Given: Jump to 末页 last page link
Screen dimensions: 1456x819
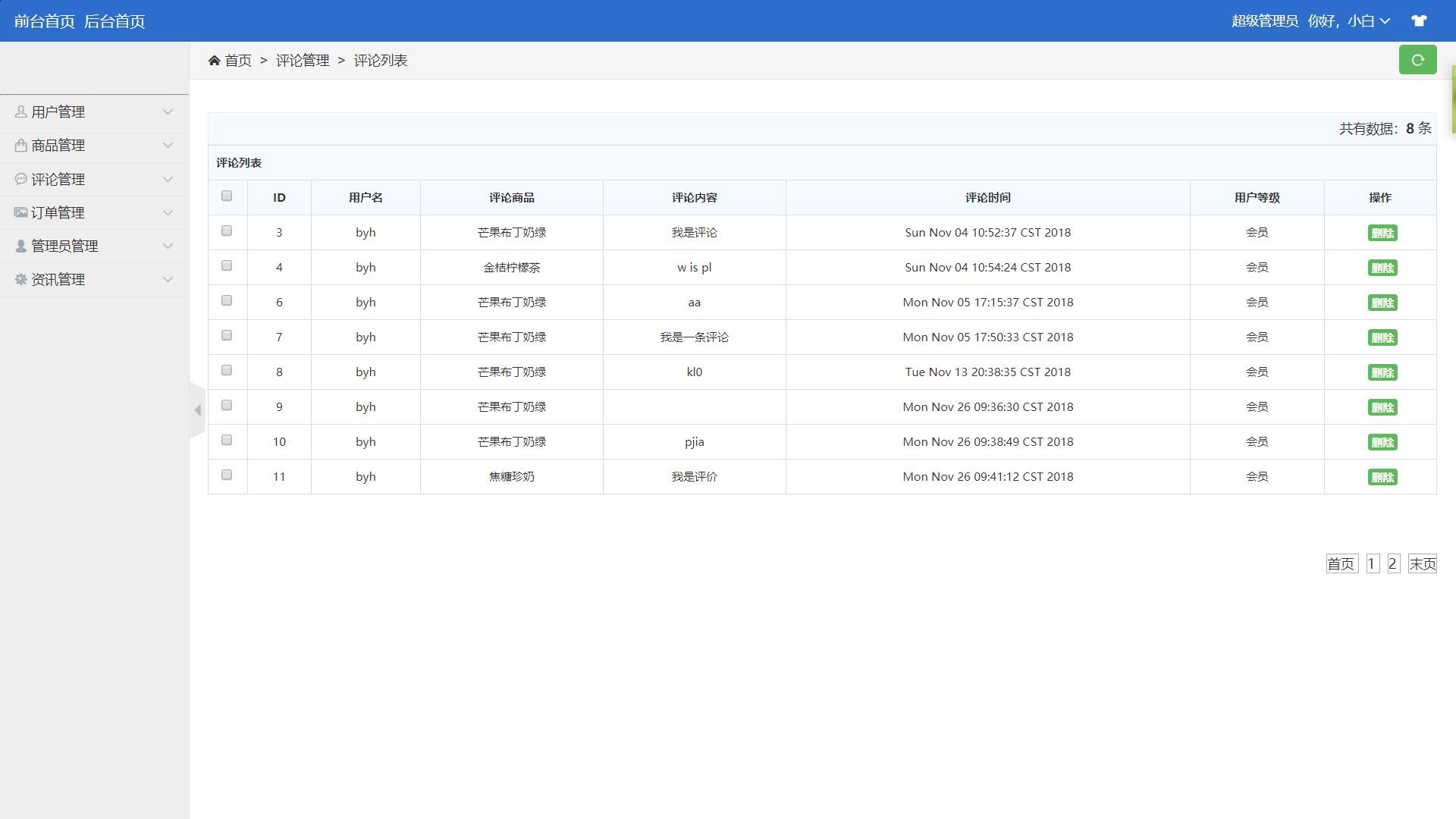Looking at the screenshot, I should click(x=1422, y=563).
